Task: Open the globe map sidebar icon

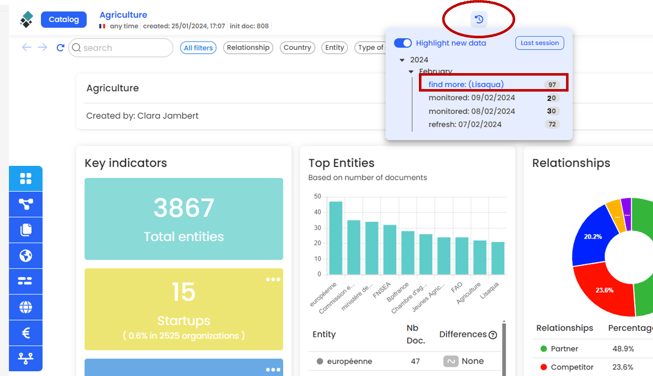Action: tap(26, 255)
